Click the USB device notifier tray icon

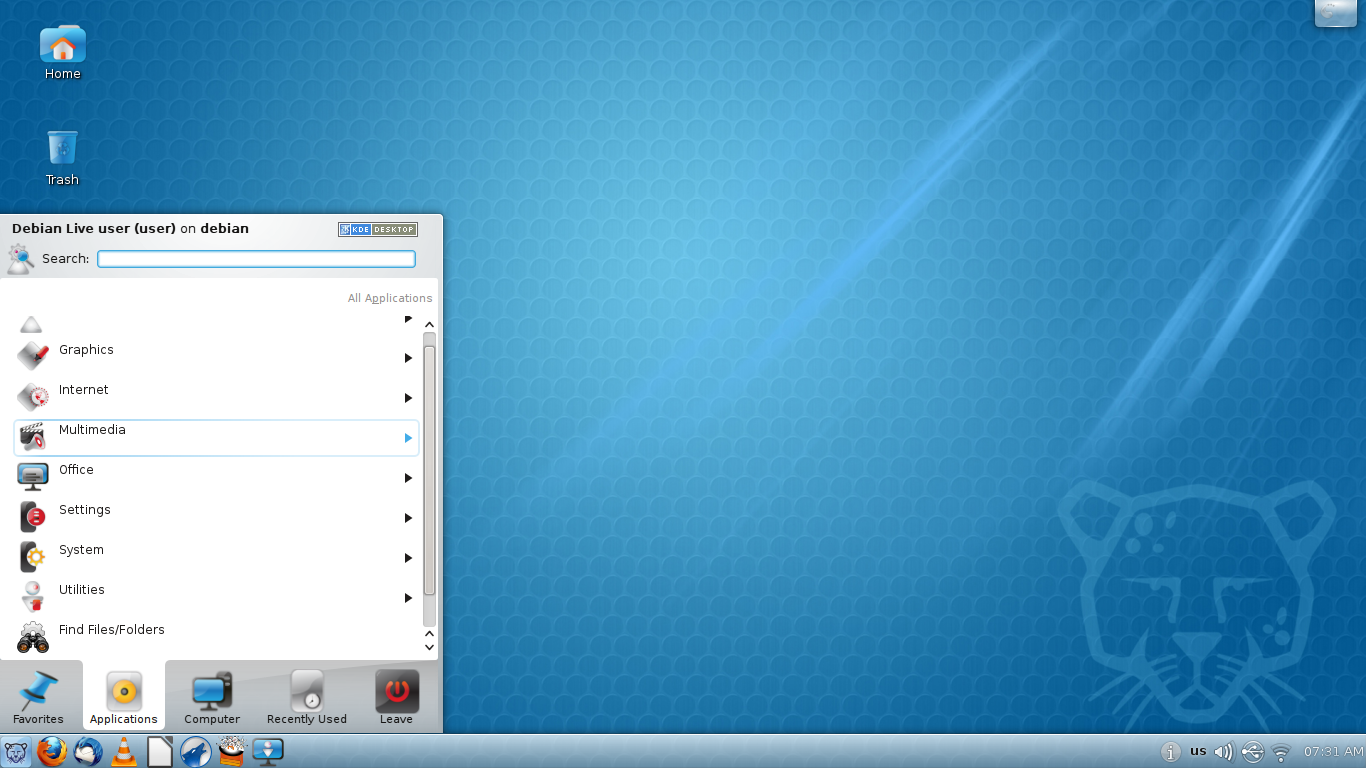[x=1252, y=751]
